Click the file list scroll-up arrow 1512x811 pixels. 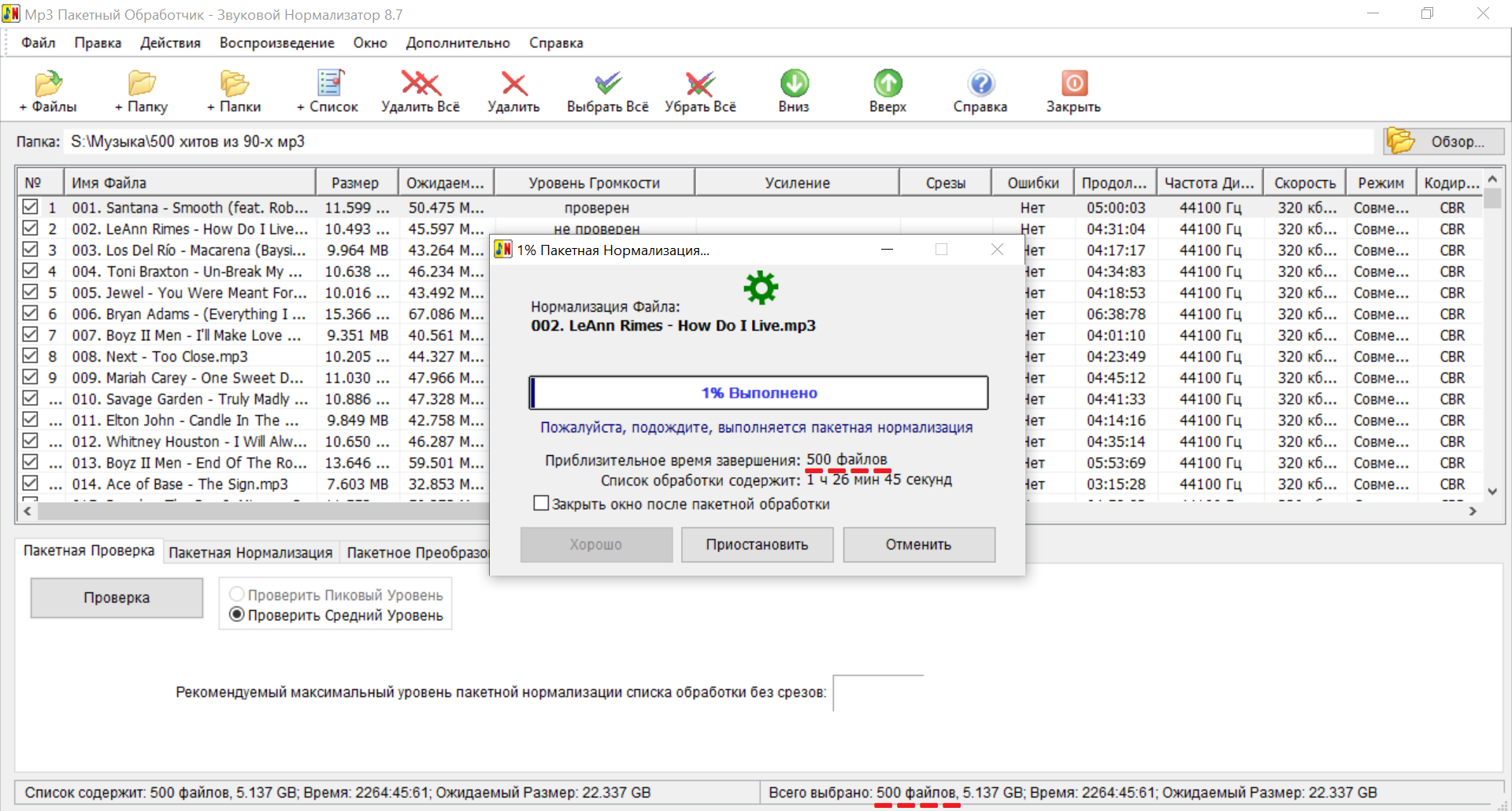[1492, 179]
